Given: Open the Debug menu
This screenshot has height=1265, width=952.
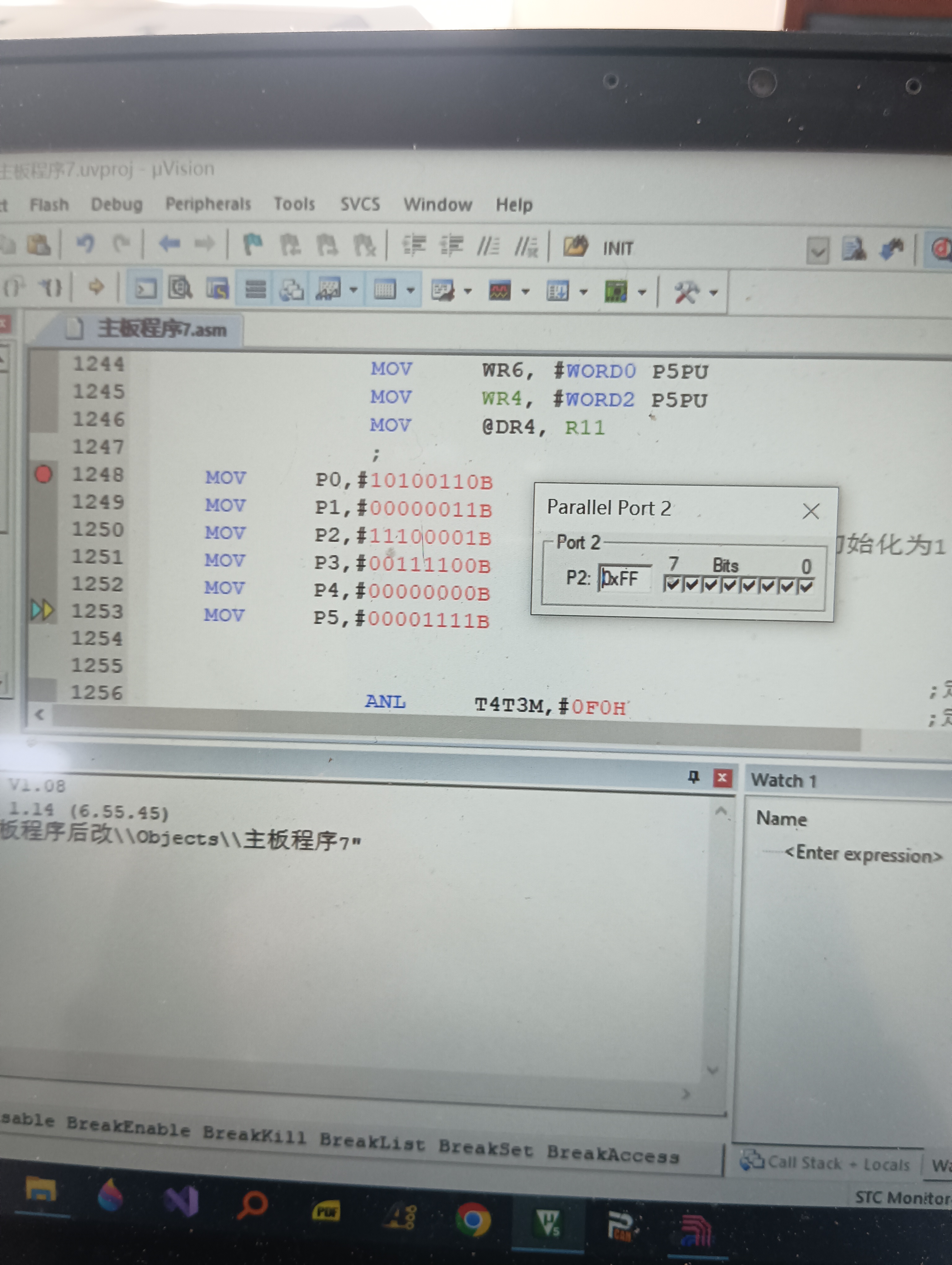Looking at the screenshot, I should pos(117,204).
